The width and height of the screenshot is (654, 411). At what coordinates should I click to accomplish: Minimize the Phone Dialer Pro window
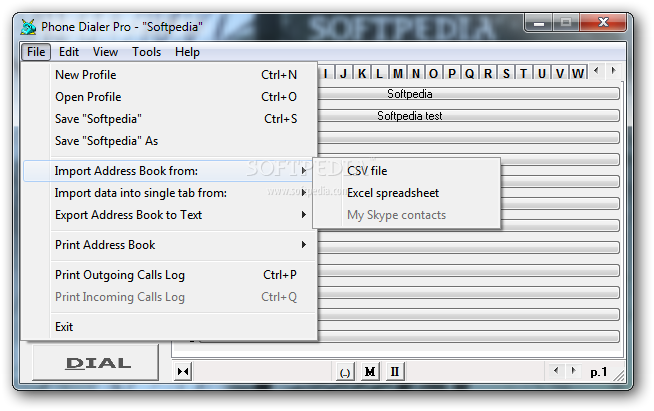(538, 23)
